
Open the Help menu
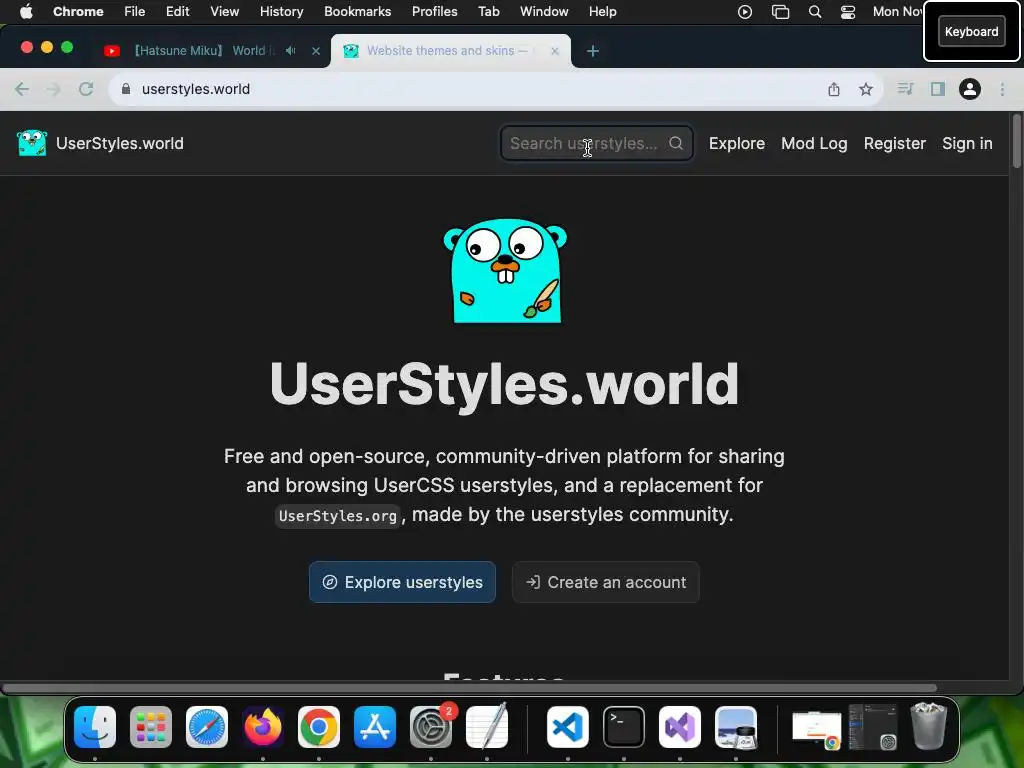click(x=602, y=11)
